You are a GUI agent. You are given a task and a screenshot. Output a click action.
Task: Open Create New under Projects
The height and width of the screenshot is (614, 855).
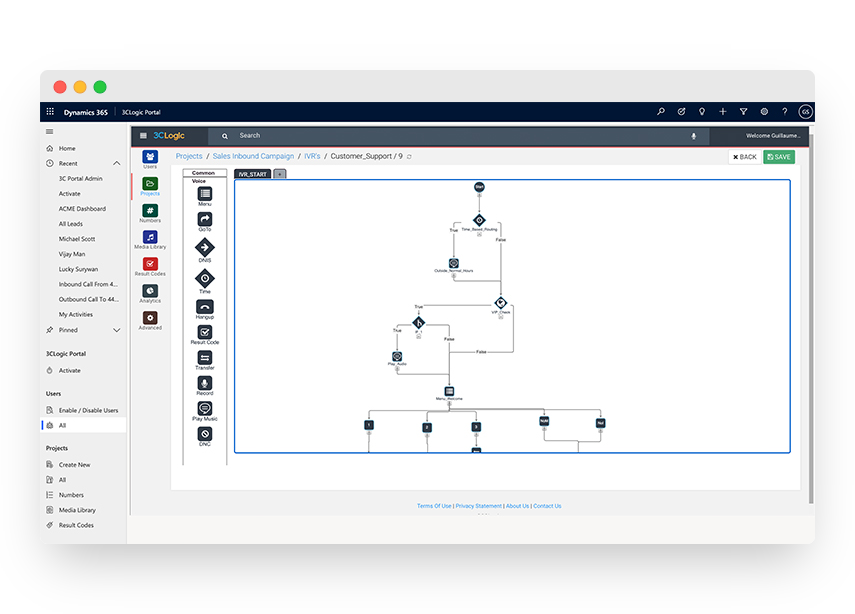75,465
